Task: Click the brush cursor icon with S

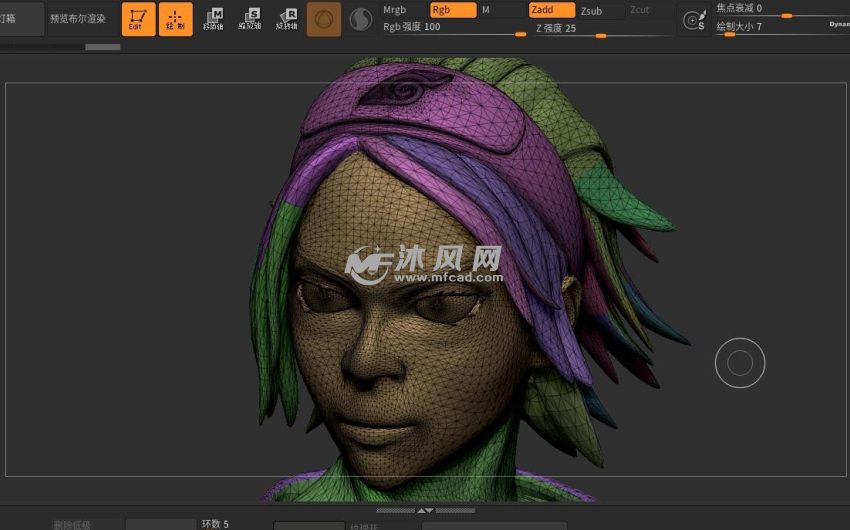Action: point(694,20)
